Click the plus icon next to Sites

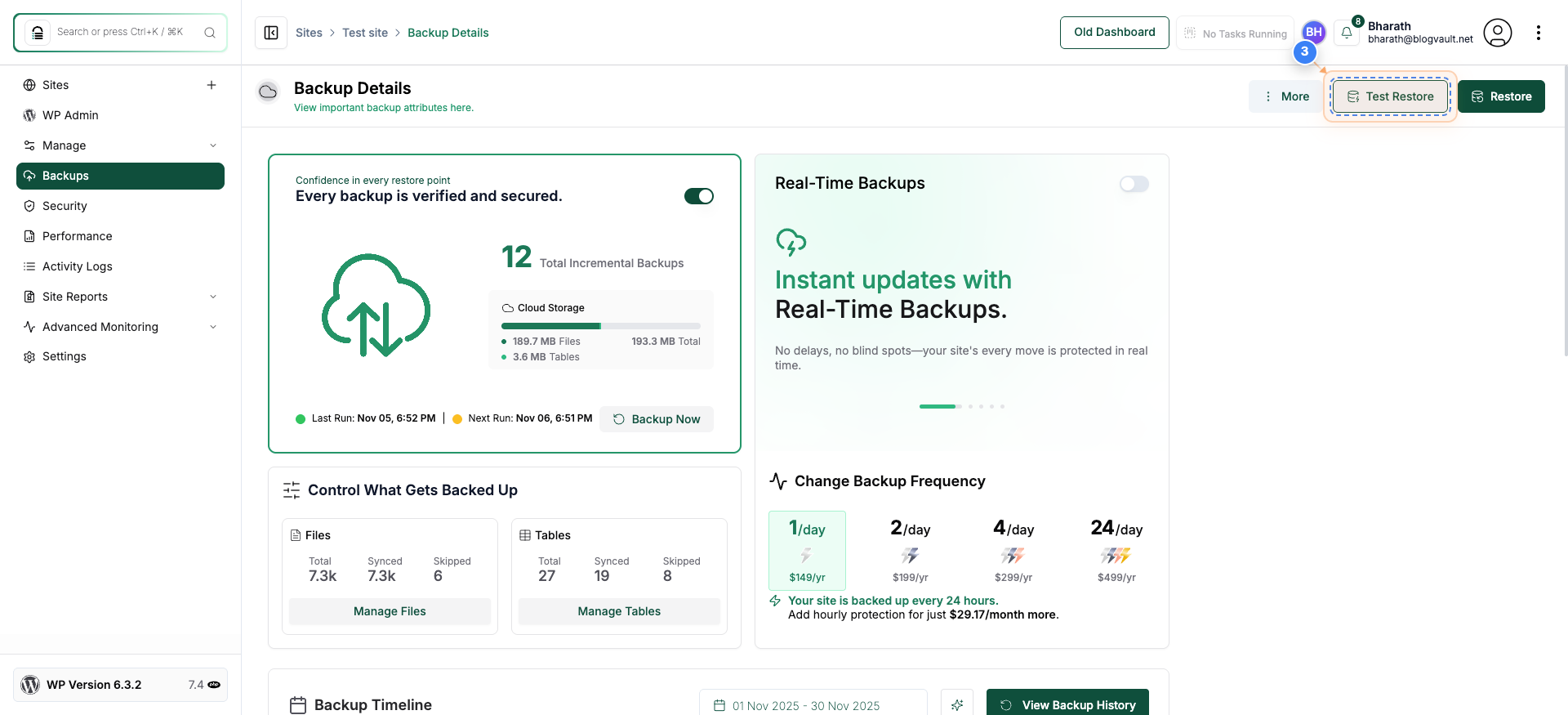coord(212,85)
